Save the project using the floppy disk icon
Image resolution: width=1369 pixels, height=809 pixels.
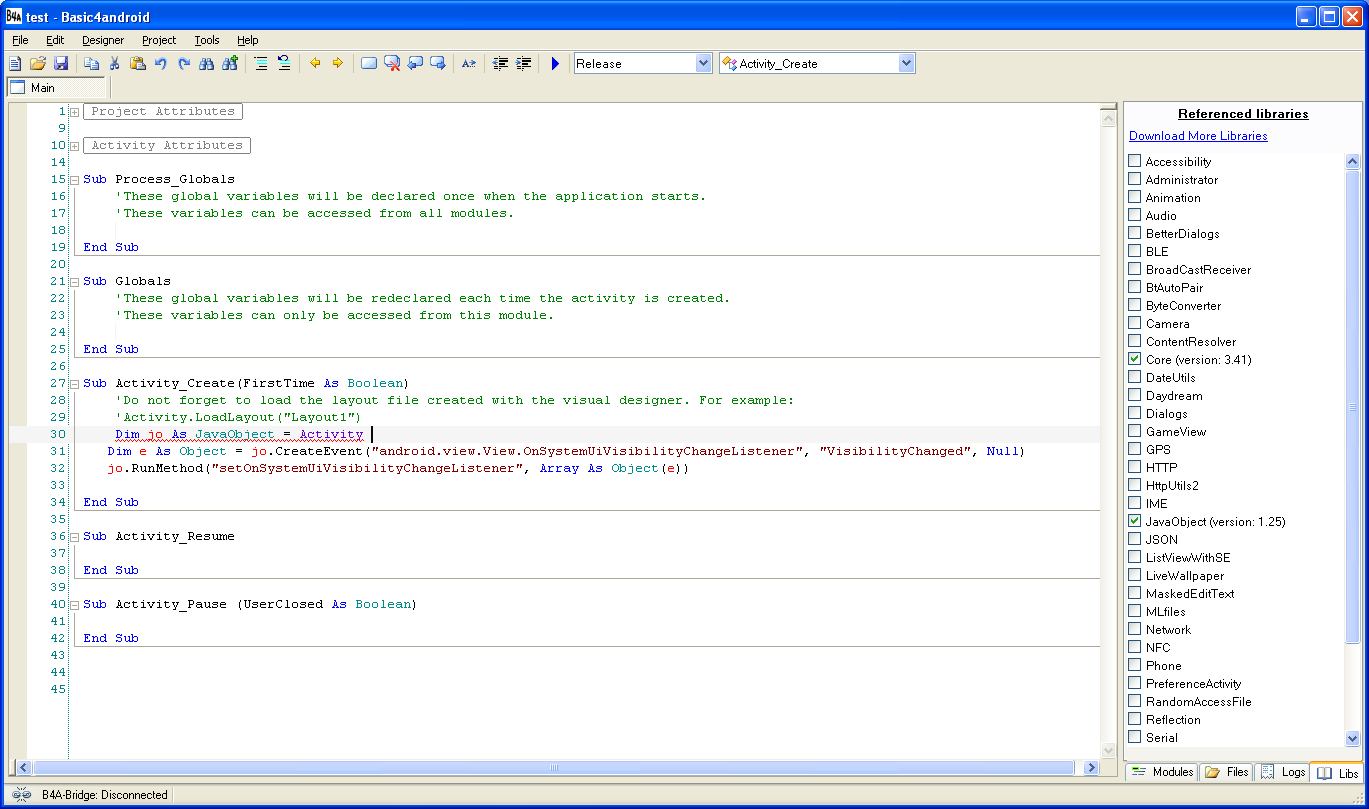[61, 63]
